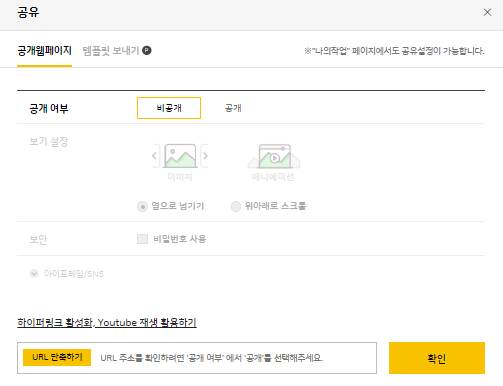Click the P badge beside 템플릿 보내기
Screen dimensions: 503x386
point(147,50)
